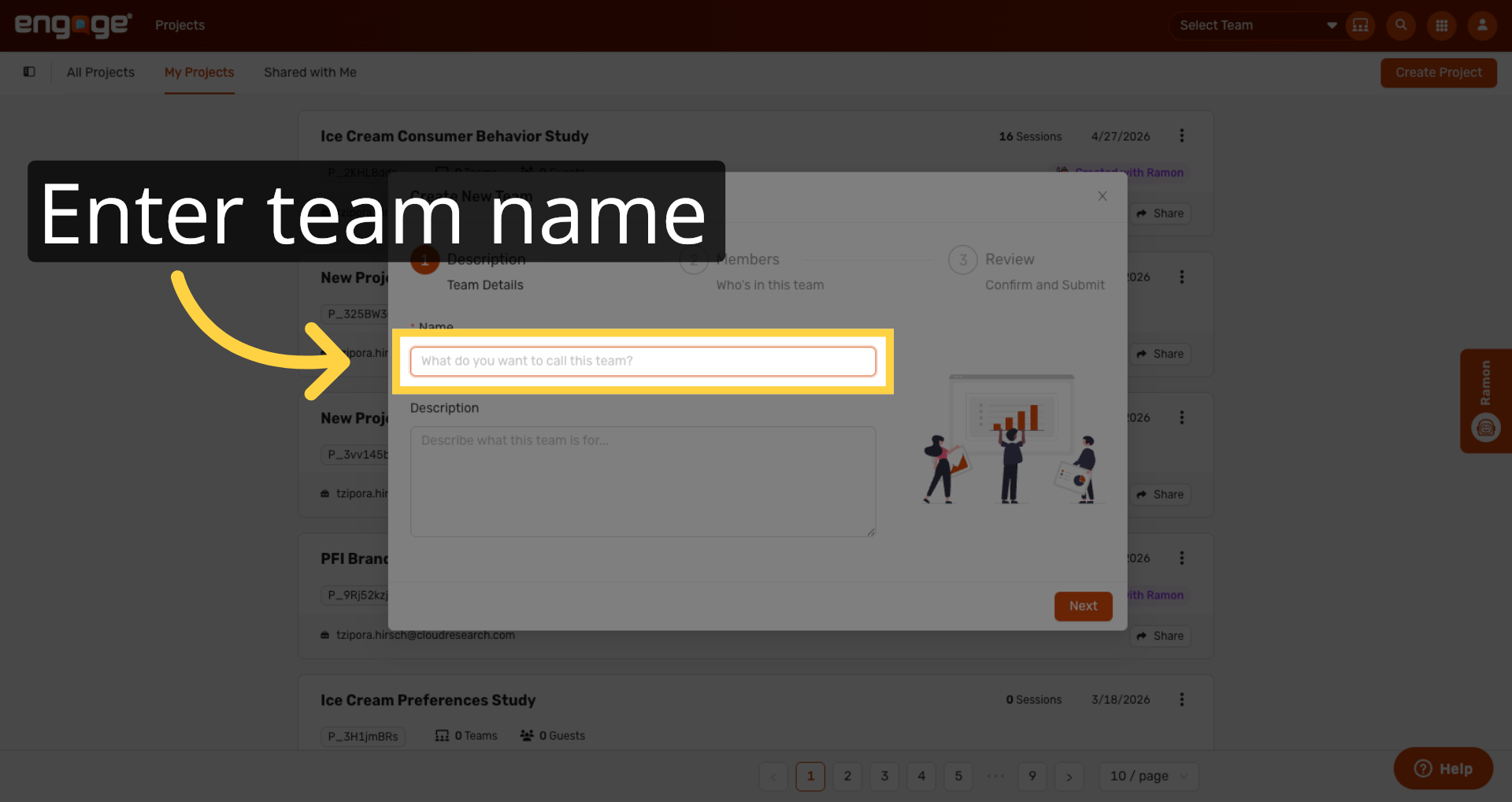This screenshot has width=1512, height=802.
Task: Open the user profile icon
Action: (x=1482, y=25)
